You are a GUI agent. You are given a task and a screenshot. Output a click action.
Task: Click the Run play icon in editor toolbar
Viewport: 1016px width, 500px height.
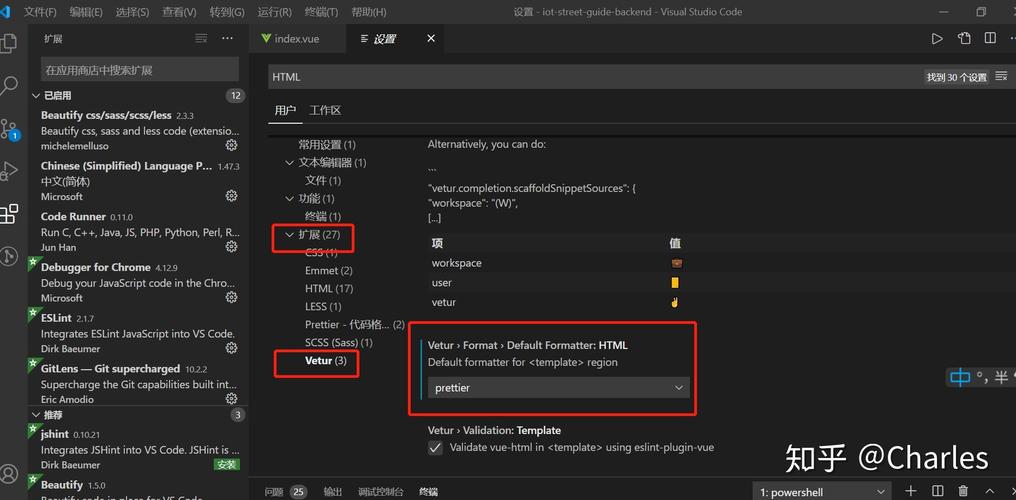937,39
